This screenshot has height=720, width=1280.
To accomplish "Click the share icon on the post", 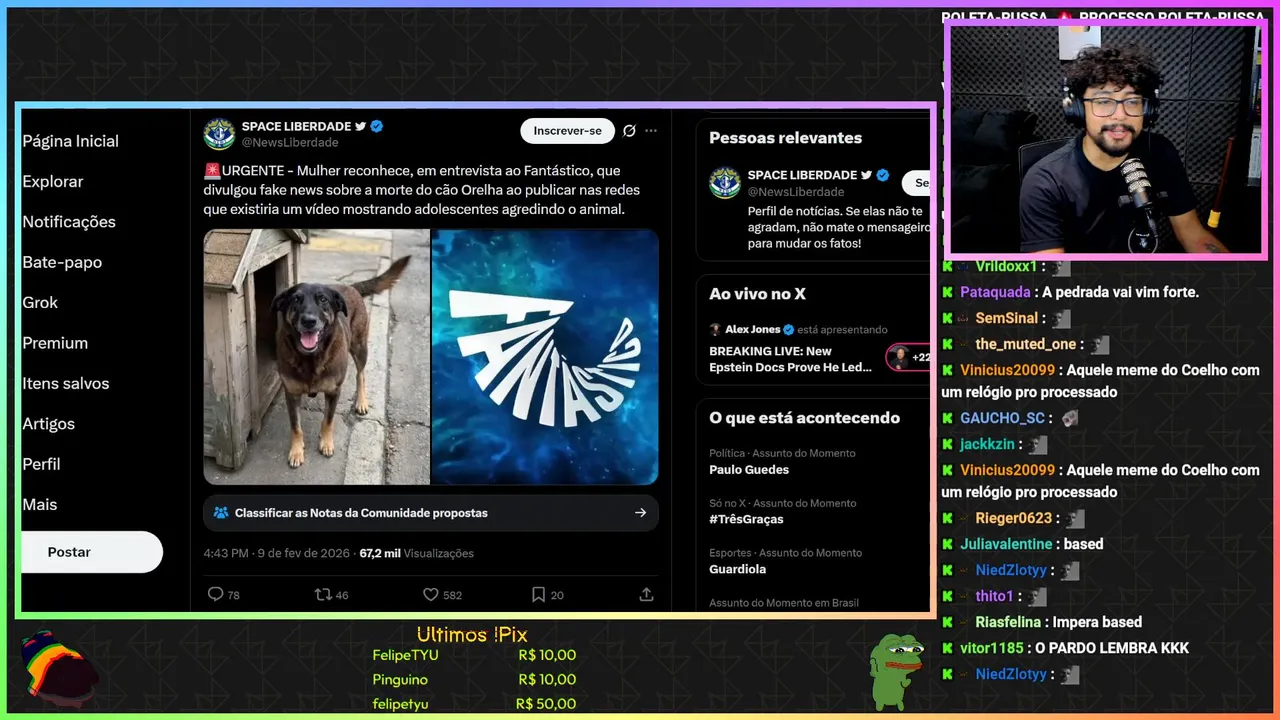I will click(646, 594).
